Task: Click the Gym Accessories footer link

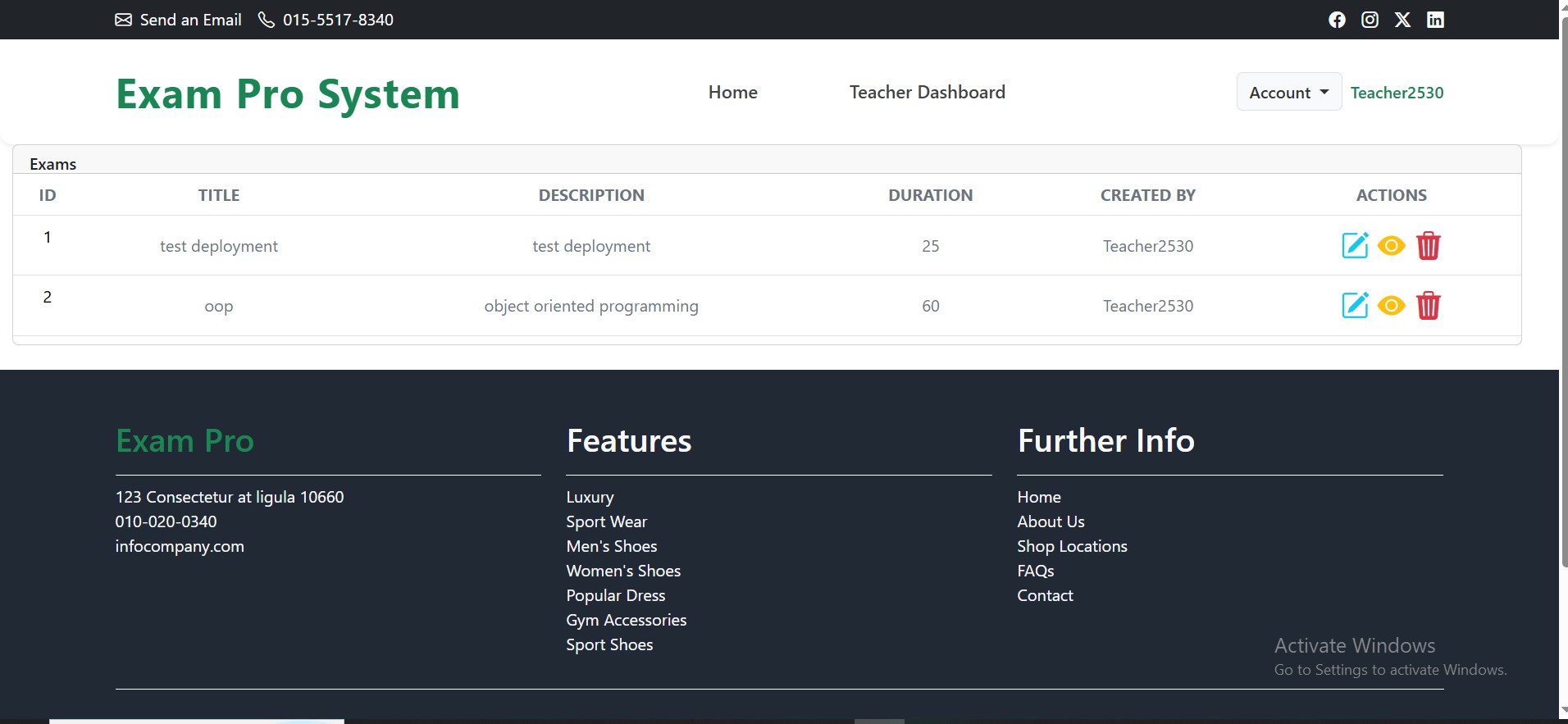Action: 626,620
